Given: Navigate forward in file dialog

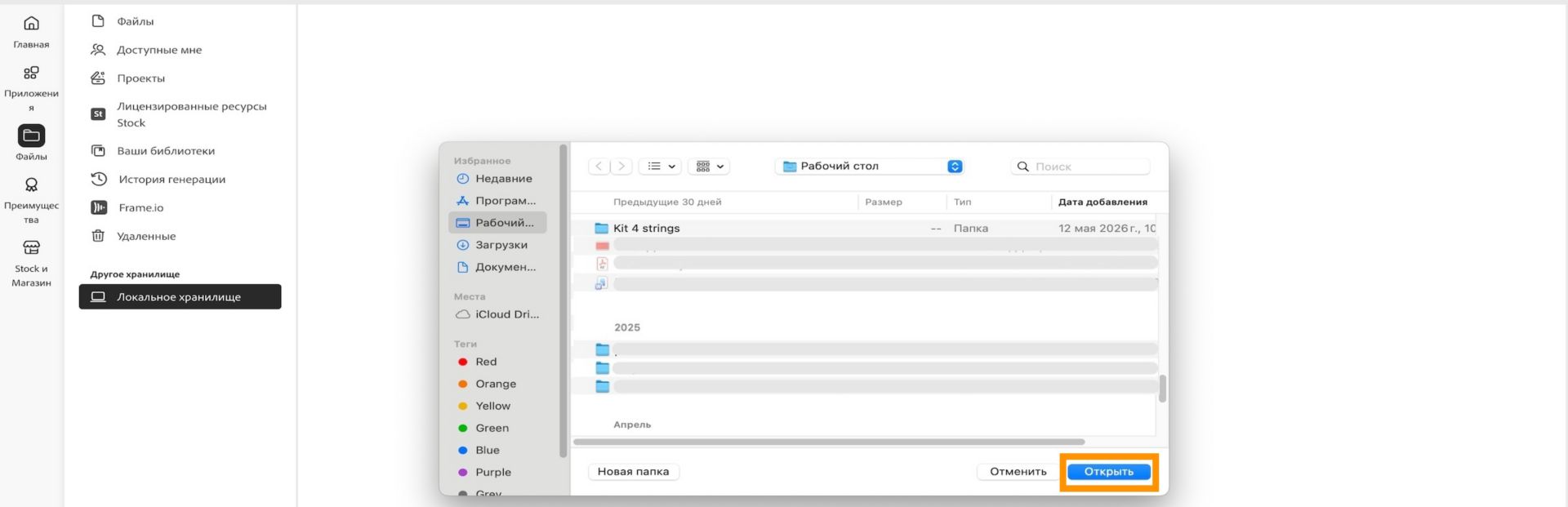Looking at the screenshot, I should [x=621, y=167].
